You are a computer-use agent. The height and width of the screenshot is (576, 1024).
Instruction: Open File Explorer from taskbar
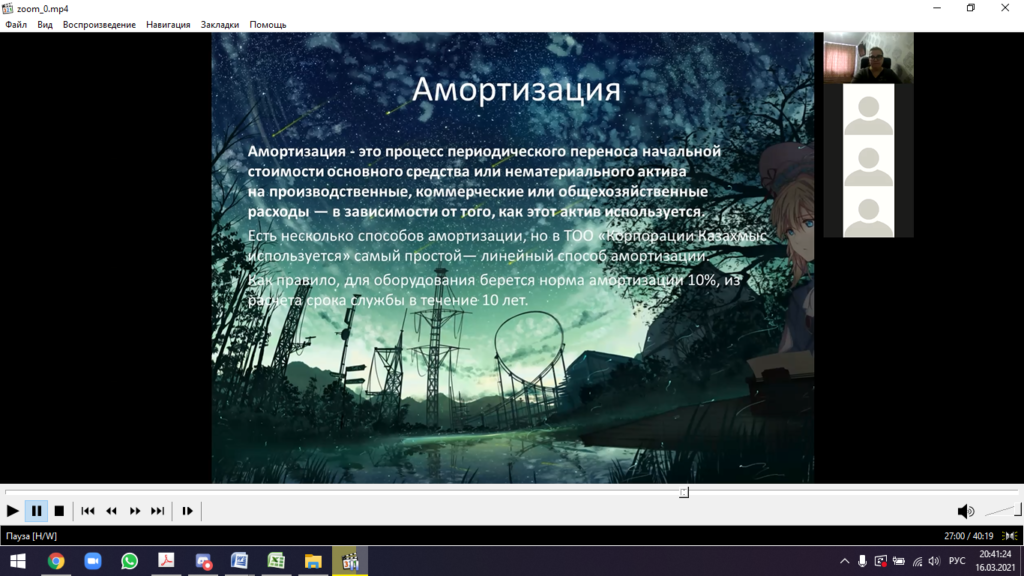click(313, 561)
